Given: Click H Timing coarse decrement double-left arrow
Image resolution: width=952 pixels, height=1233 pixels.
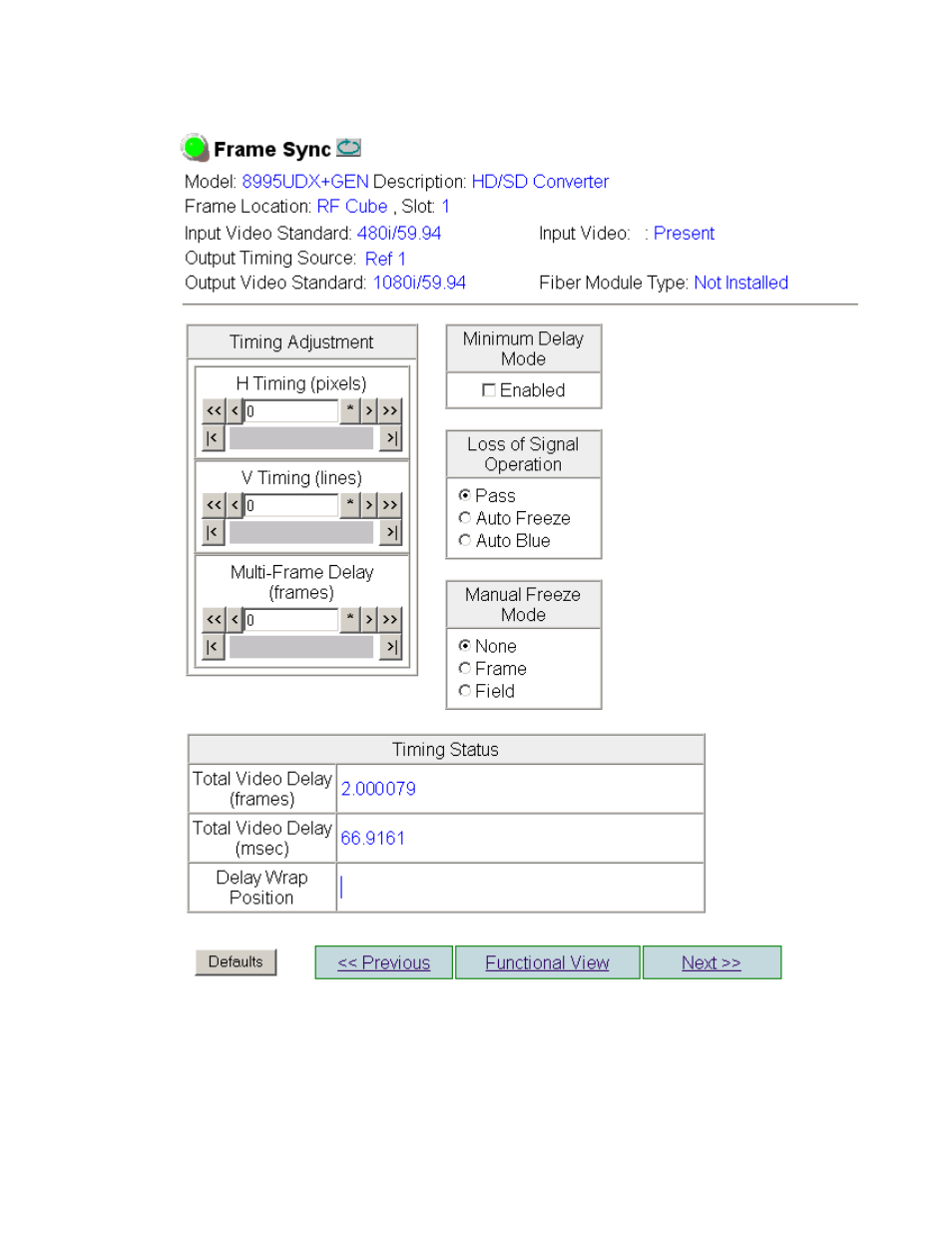Looking at the screenshot, I should 214,410.
